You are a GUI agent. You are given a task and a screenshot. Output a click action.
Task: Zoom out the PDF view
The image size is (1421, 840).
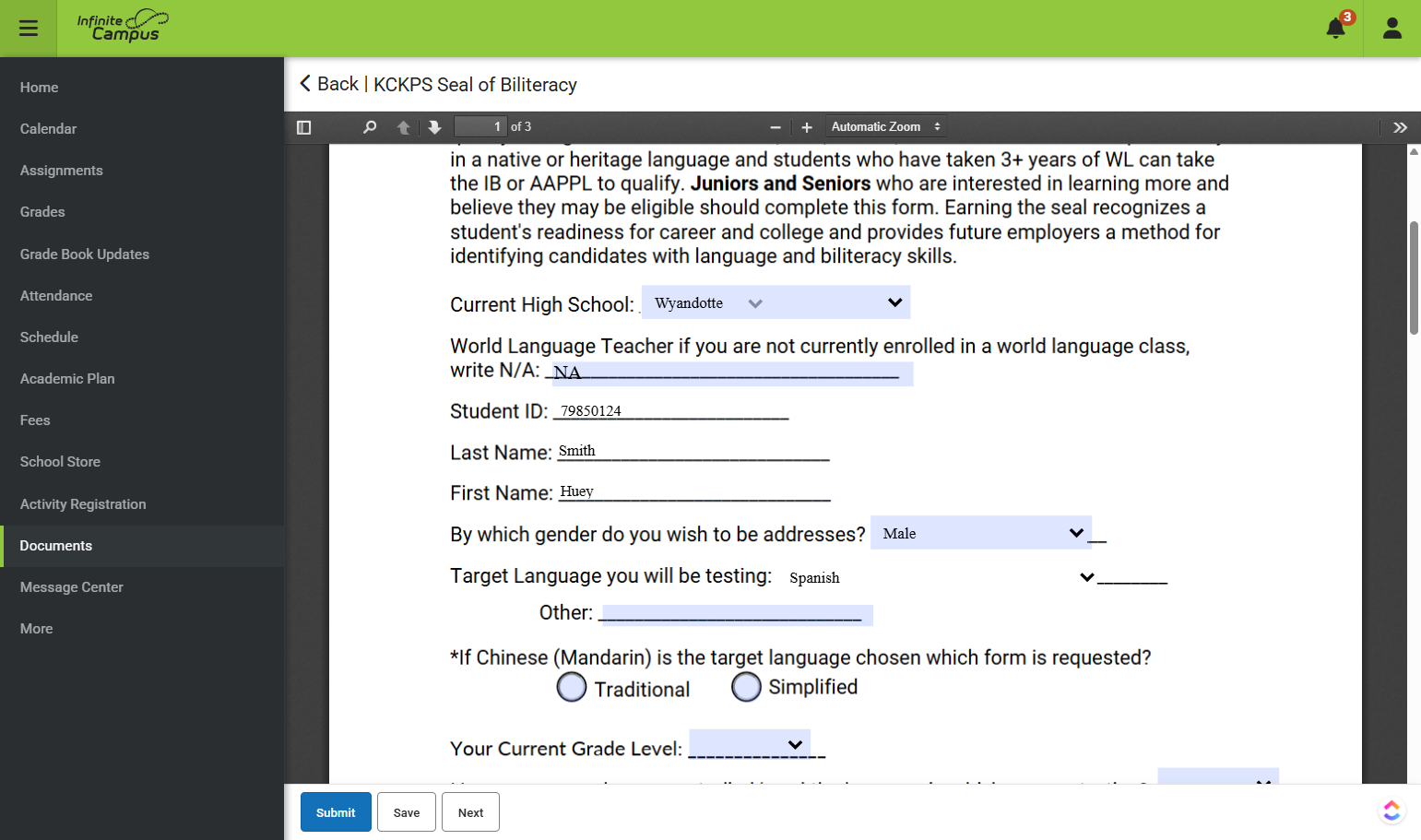(x=776, y=127)
